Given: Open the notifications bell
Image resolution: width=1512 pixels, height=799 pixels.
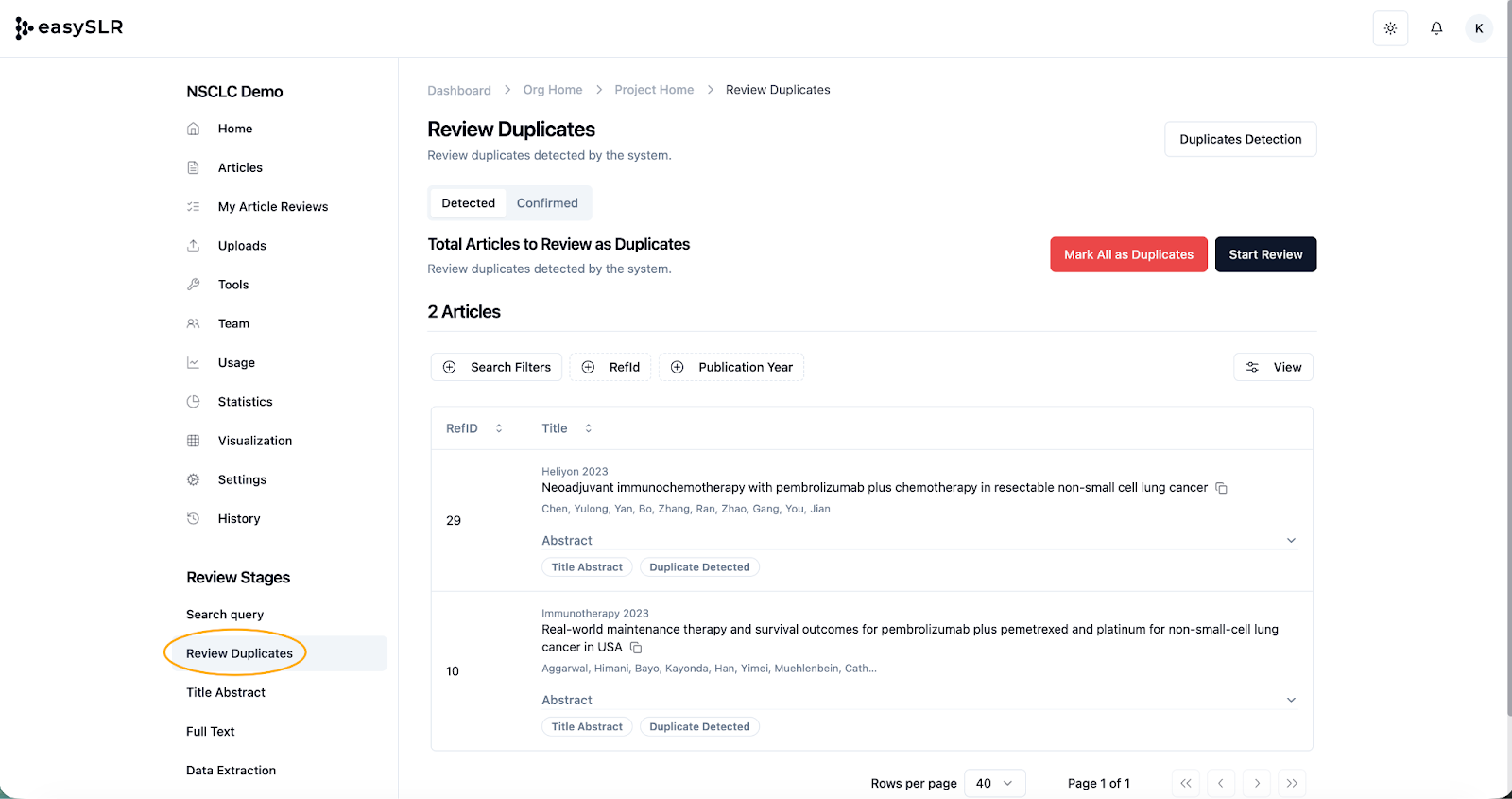Looking at the screenshot, I should pyautogui.click(x=1436, y=28).
